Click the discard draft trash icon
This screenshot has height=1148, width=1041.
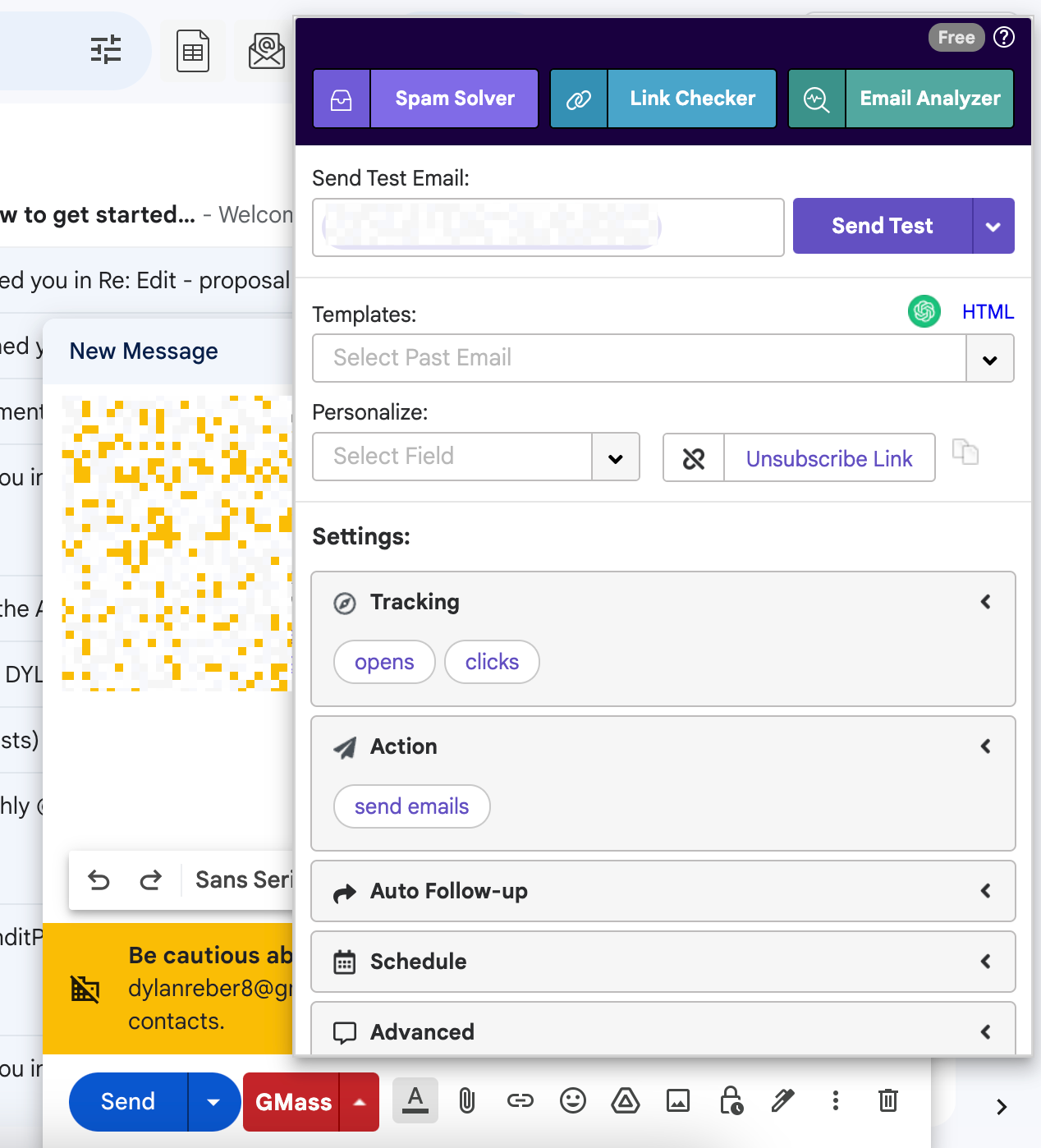(x=888, y=1100)
